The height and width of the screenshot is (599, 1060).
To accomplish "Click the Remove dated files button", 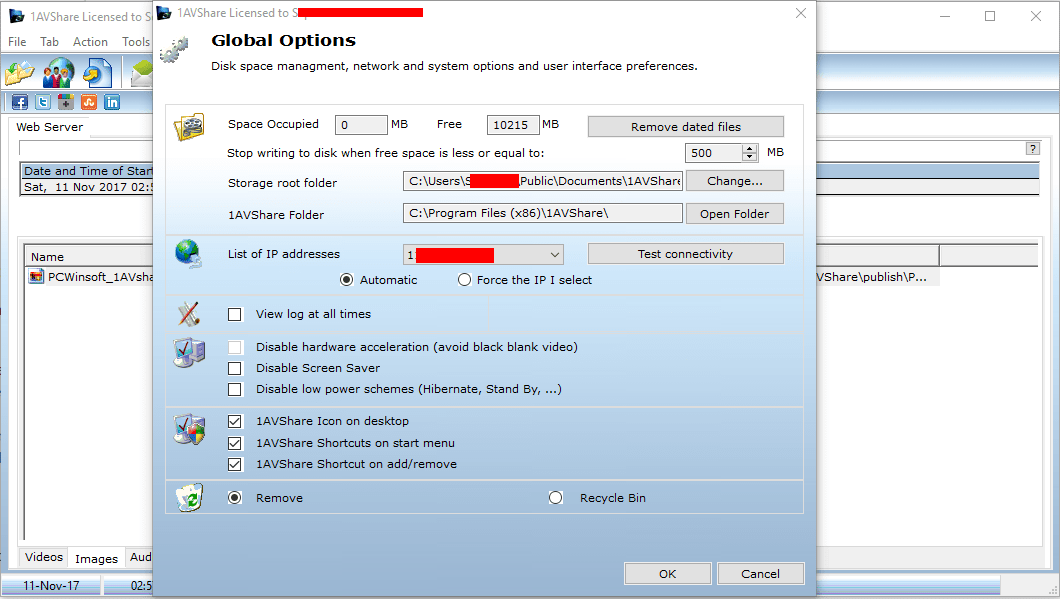I will (685, 127).
